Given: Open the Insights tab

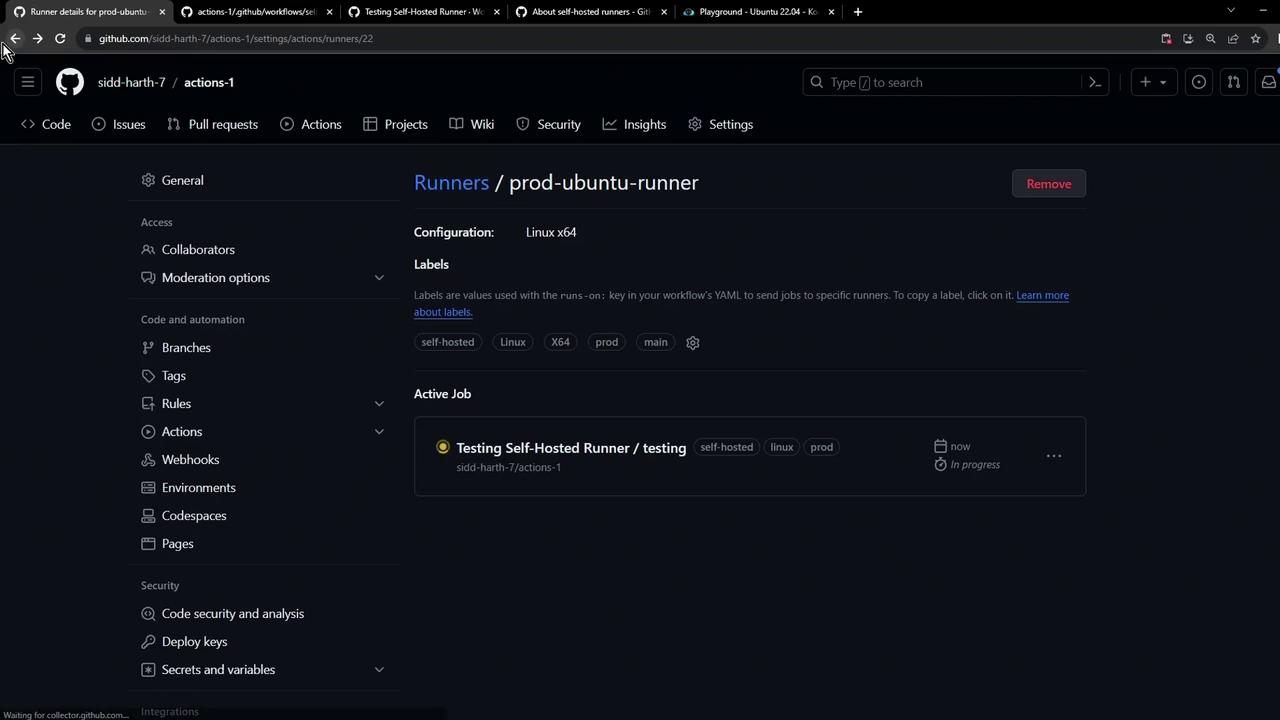Looking at the screenshot, I should tap(634, 124).
